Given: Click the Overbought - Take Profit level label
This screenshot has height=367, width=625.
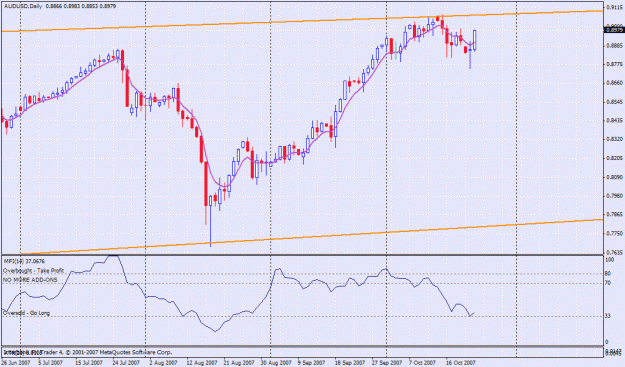Looking at the screenshot, I should tap(33, 271).
